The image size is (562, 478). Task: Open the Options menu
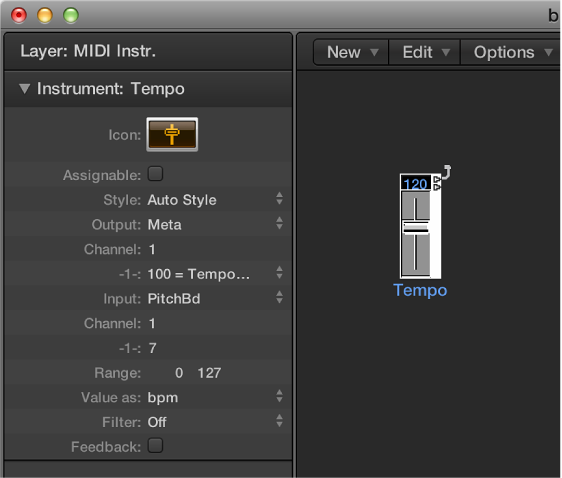tap(512, 52)
